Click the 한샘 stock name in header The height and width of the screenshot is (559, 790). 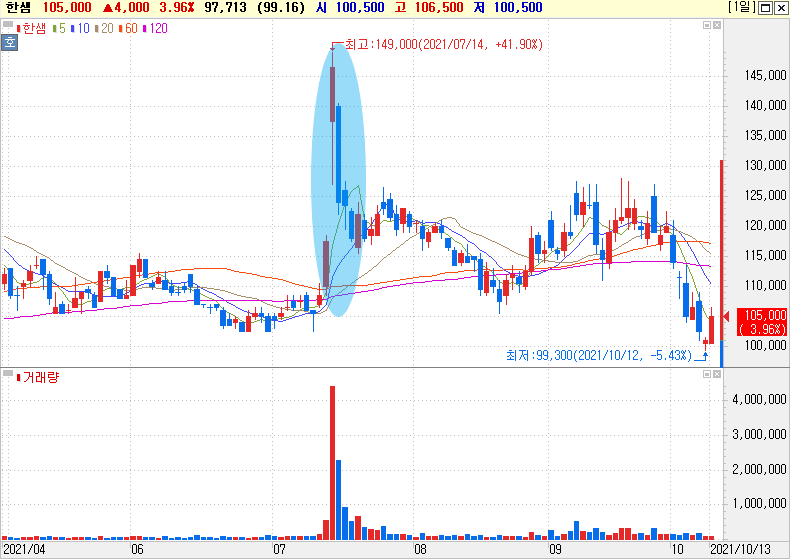tap(18, 8)
